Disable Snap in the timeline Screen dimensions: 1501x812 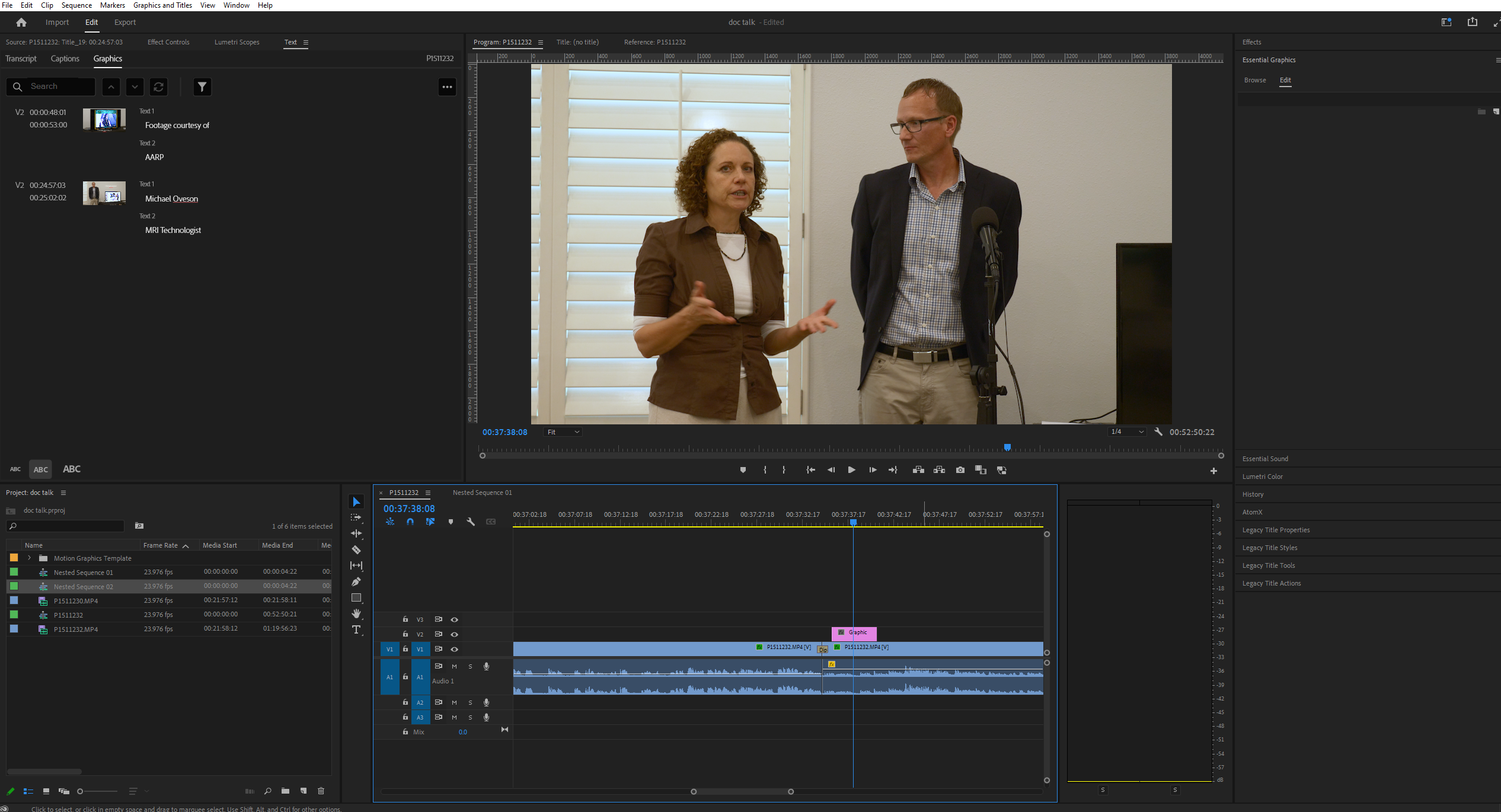tap(410, 522)
